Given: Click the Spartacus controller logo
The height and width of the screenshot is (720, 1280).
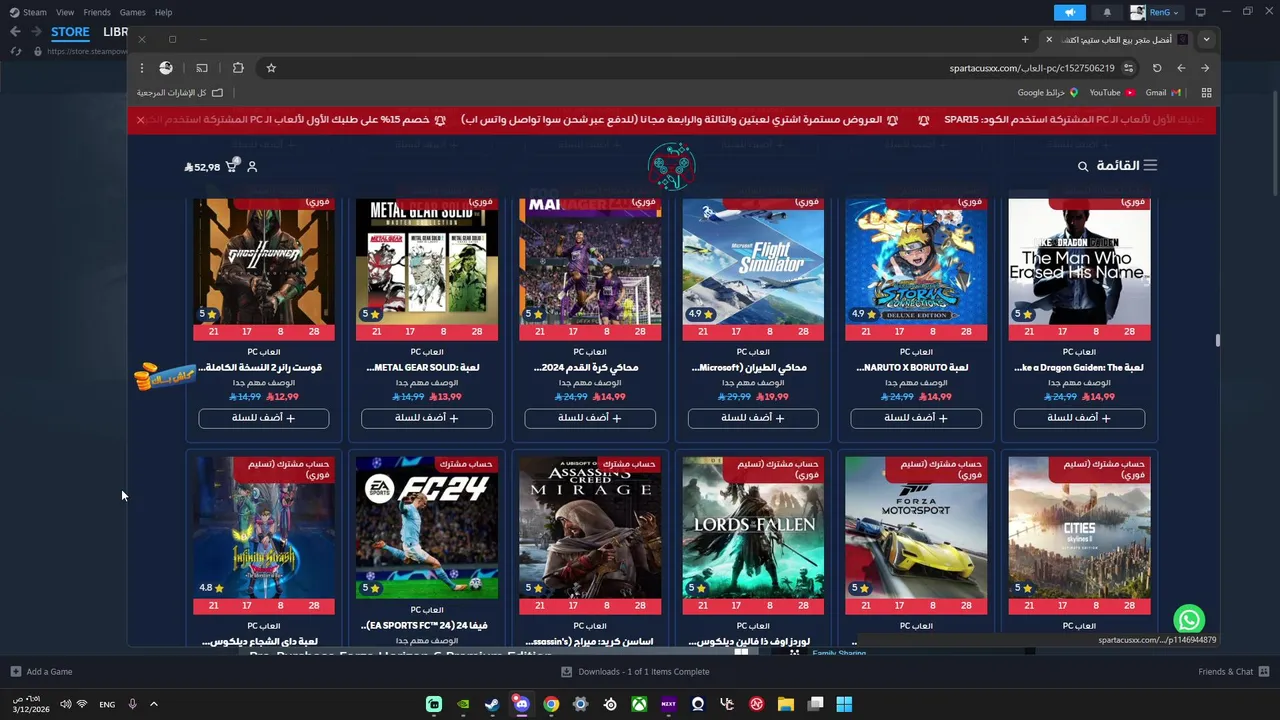Looking at the screenshot, I should coord(671,166).
